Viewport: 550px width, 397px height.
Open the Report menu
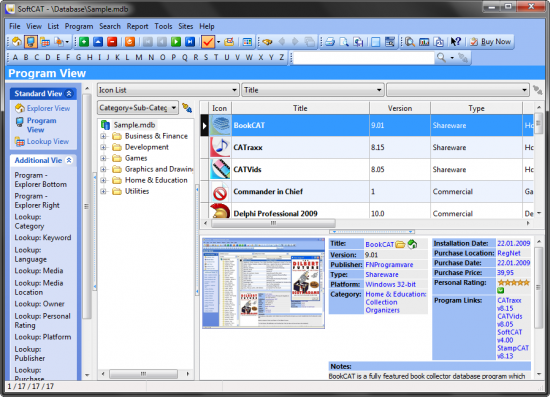[x=138, y=26]
